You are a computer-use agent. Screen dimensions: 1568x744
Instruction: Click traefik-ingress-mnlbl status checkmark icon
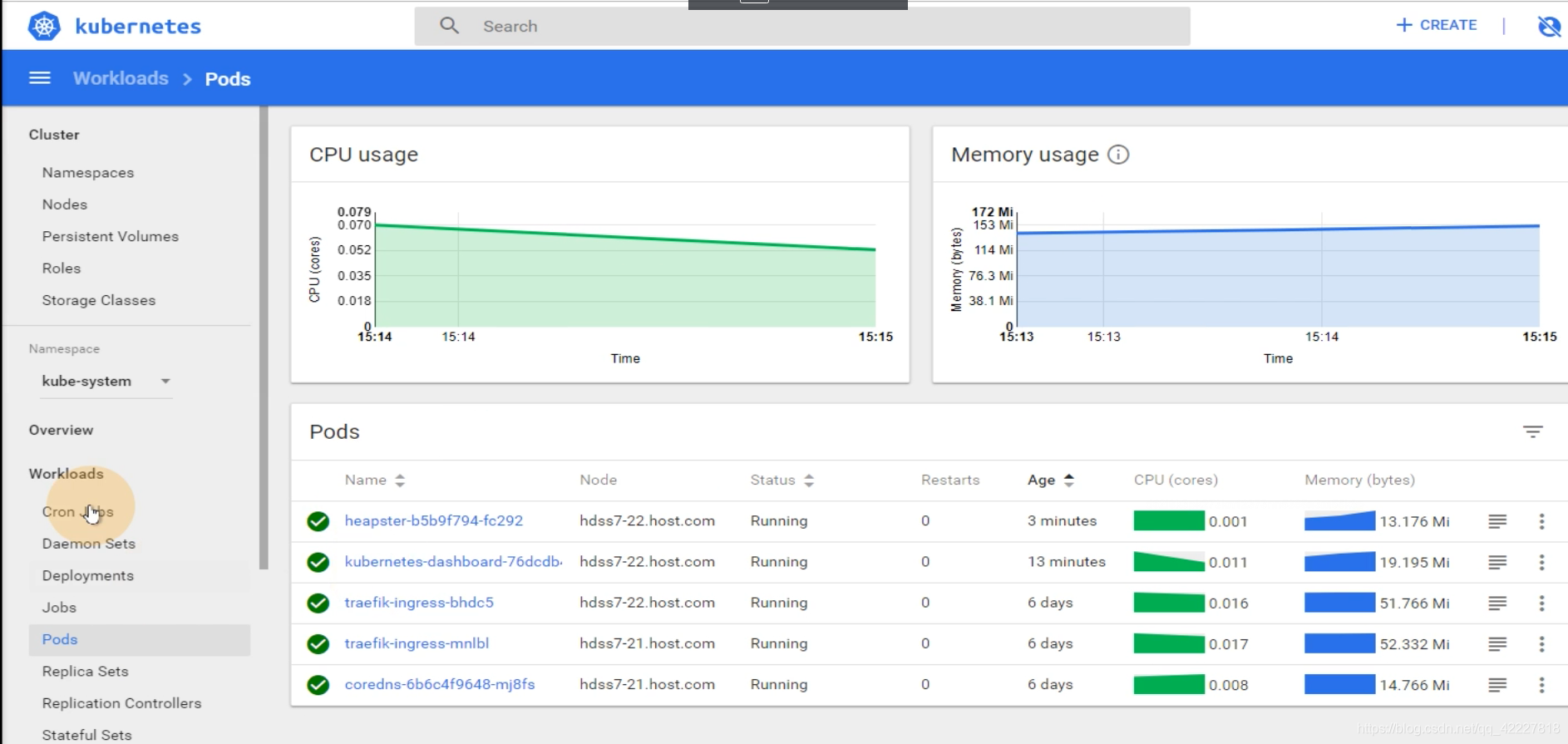(318, 643)
